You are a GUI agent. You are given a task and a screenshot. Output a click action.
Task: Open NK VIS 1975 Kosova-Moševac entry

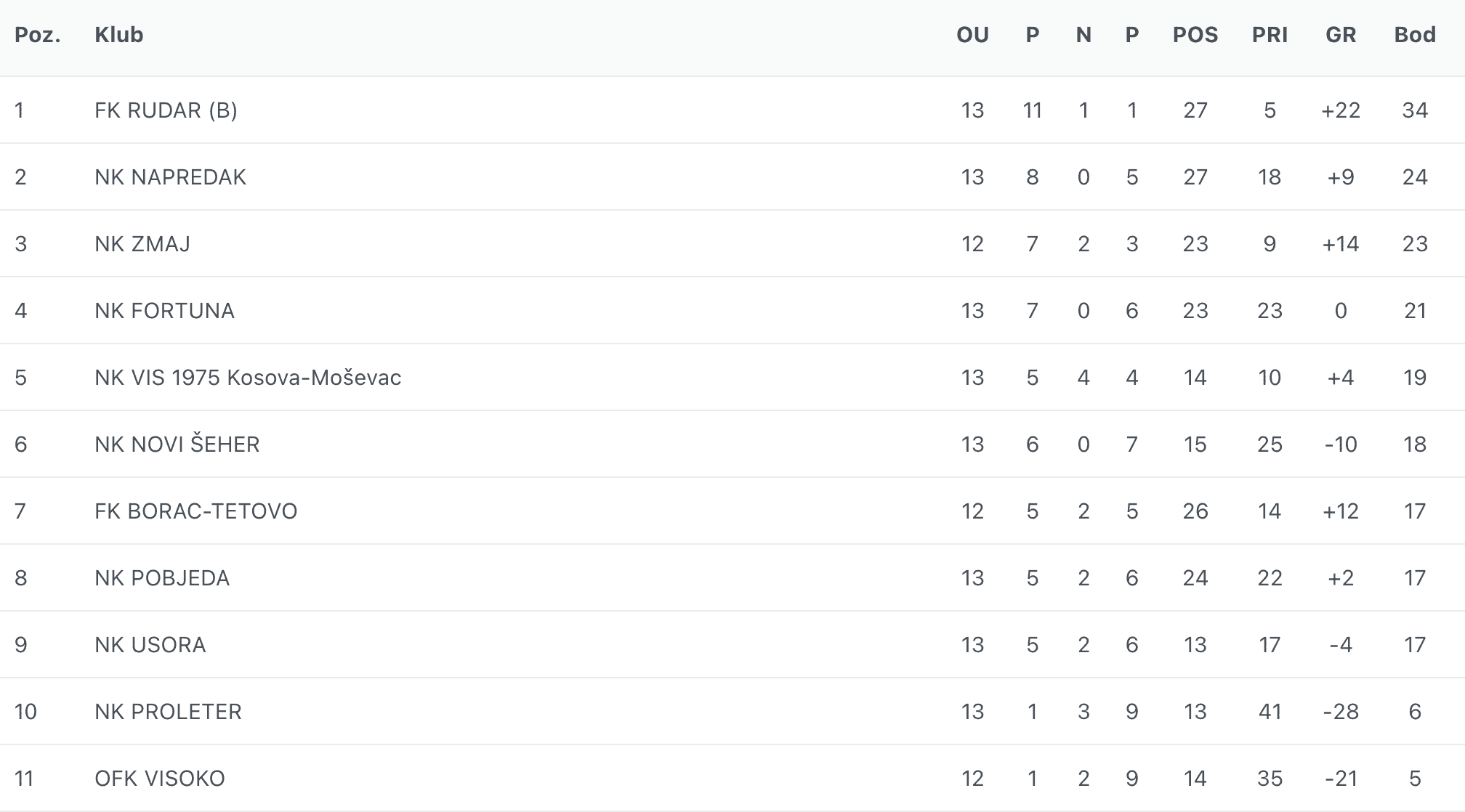[248, 378]
